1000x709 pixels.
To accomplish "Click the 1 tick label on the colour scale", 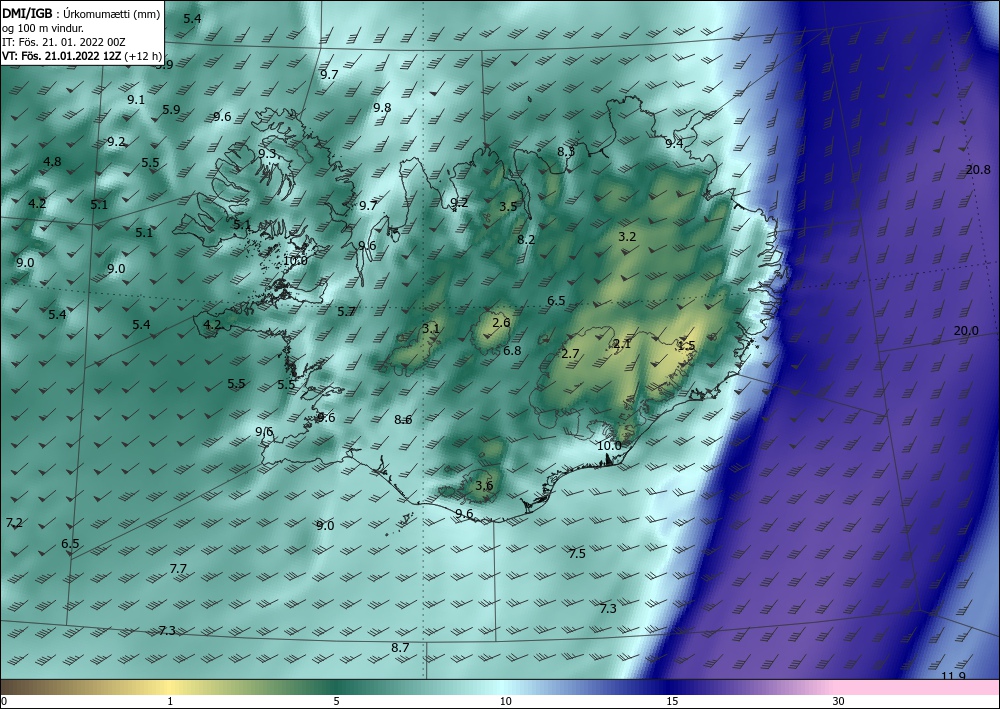I will click(170, 701).
